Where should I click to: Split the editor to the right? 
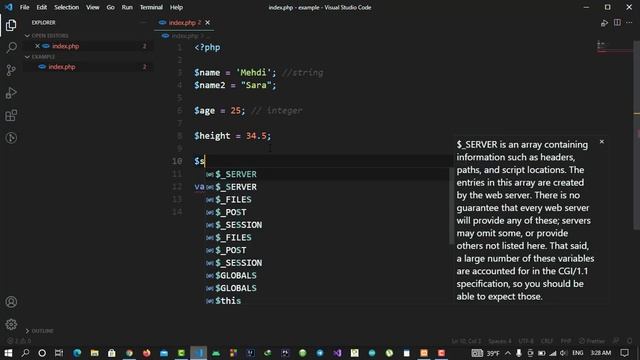pos(617,22)
